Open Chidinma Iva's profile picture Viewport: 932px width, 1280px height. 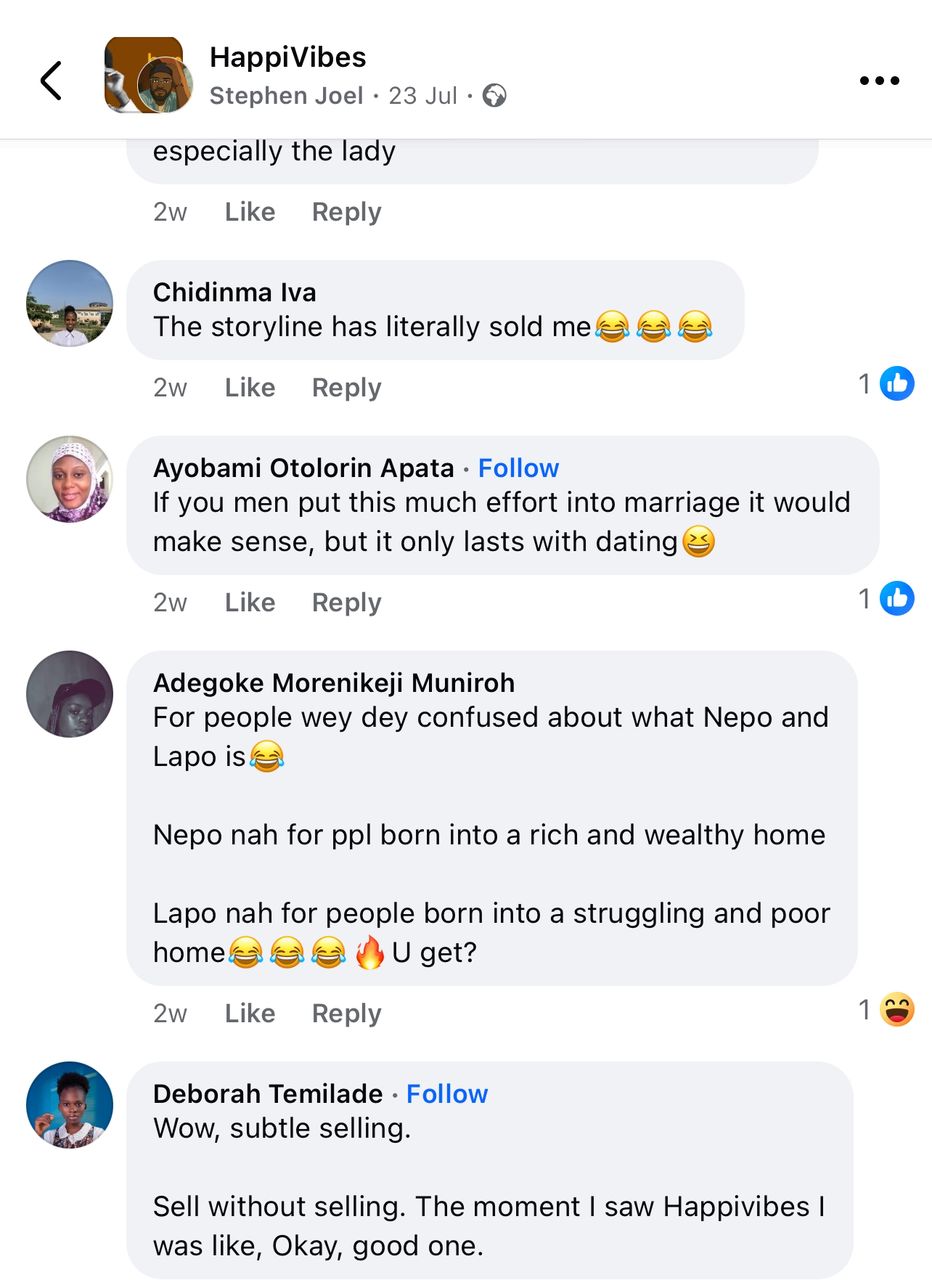pyautogui.click(x=69, y=304)
